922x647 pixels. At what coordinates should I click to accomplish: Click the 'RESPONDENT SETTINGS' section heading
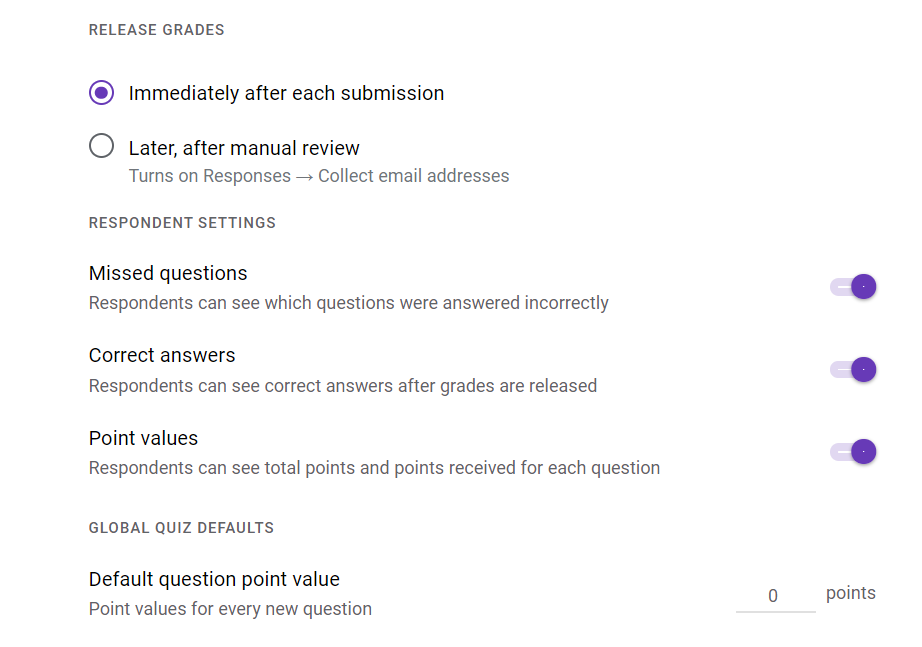[182, 223]
